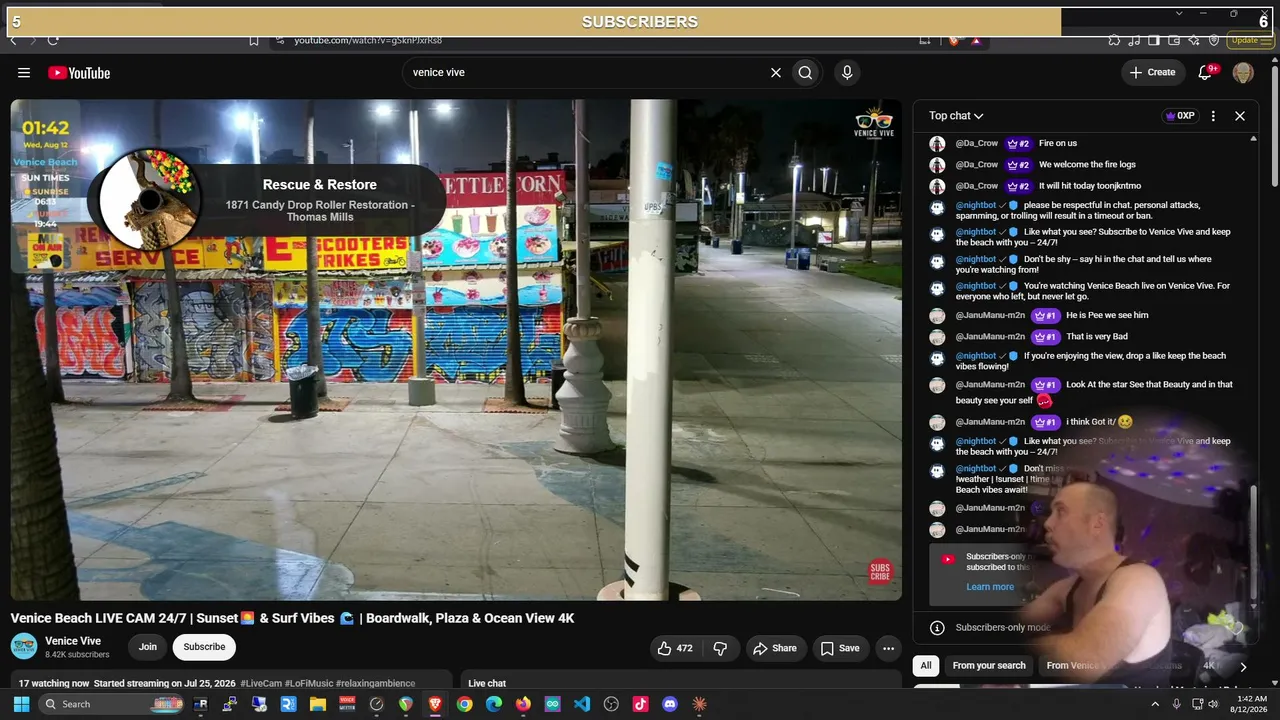The height and width of the screenshot is (720, 1280).
Task: Click the Subscribe watermark on the video
Action: click(x=880, y=572)
